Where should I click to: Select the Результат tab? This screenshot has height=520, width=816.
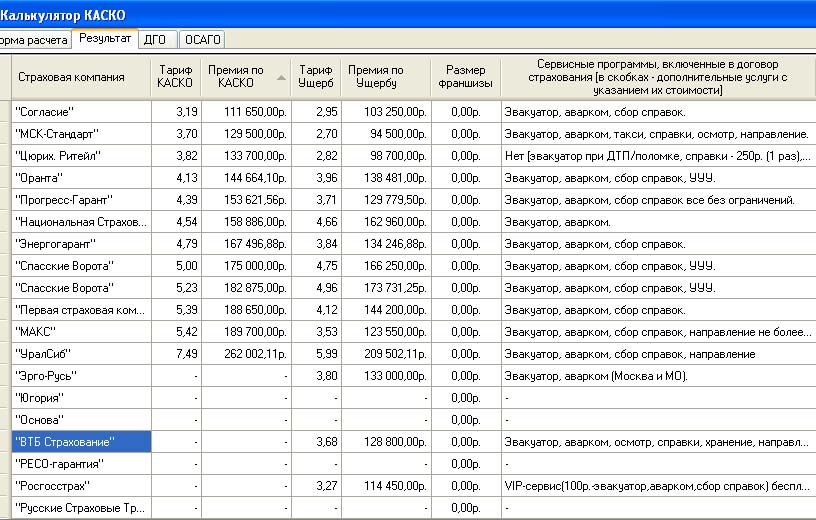(x=105, y=39)
